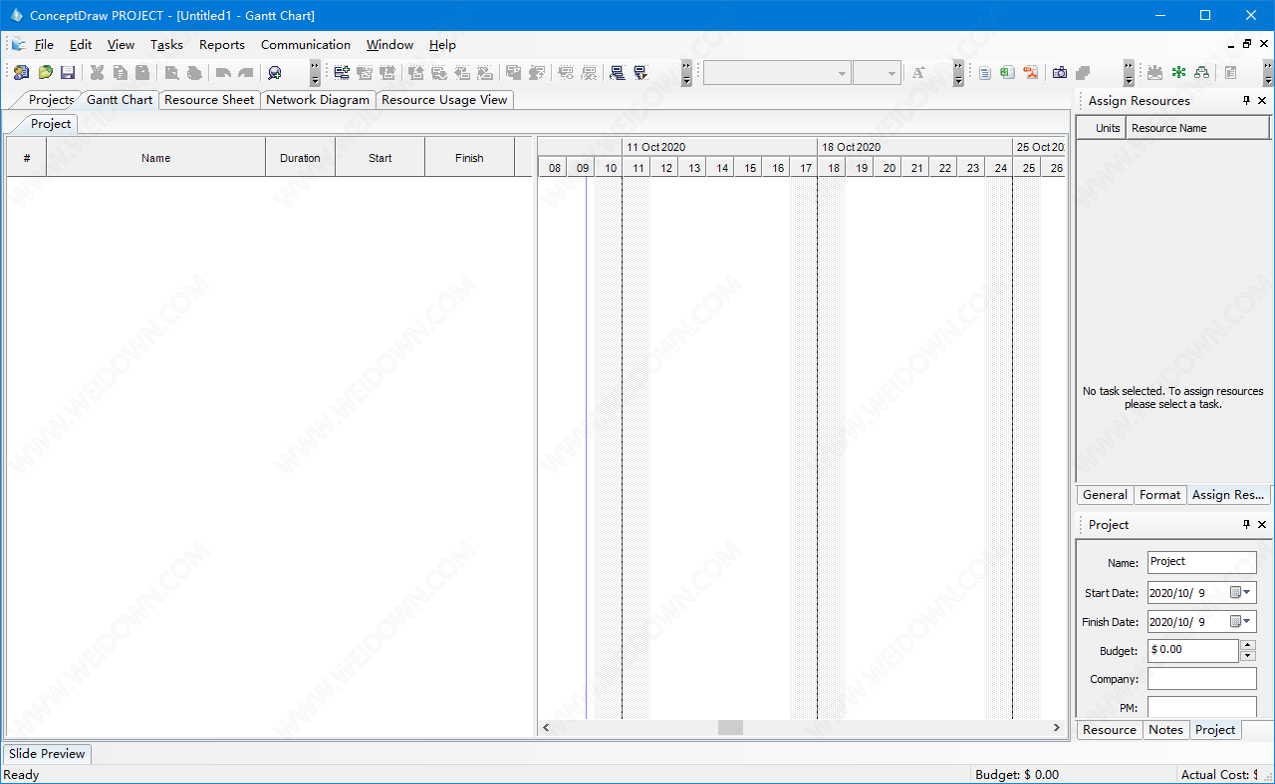Click the Resource Name column header
Image resolution: width=1275 pixels, height=784 pixels.
tap(1198, 128)
